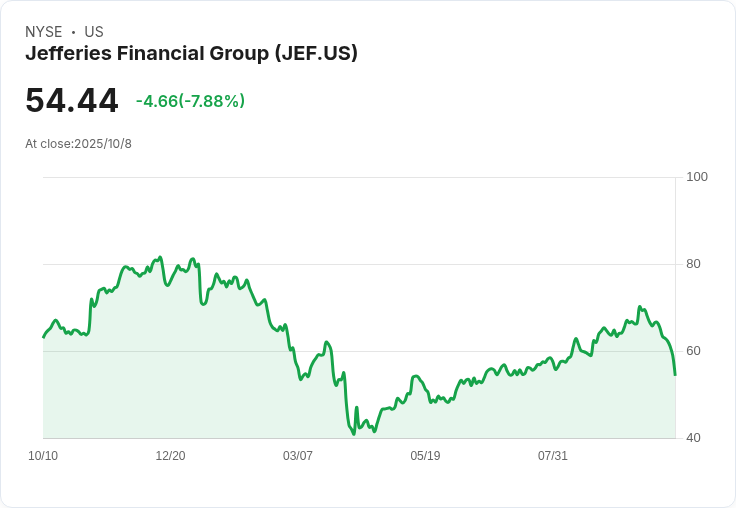Click the 40 y-axis price label
Viewport: 736px width, 508px height.
tap(693, 438)
